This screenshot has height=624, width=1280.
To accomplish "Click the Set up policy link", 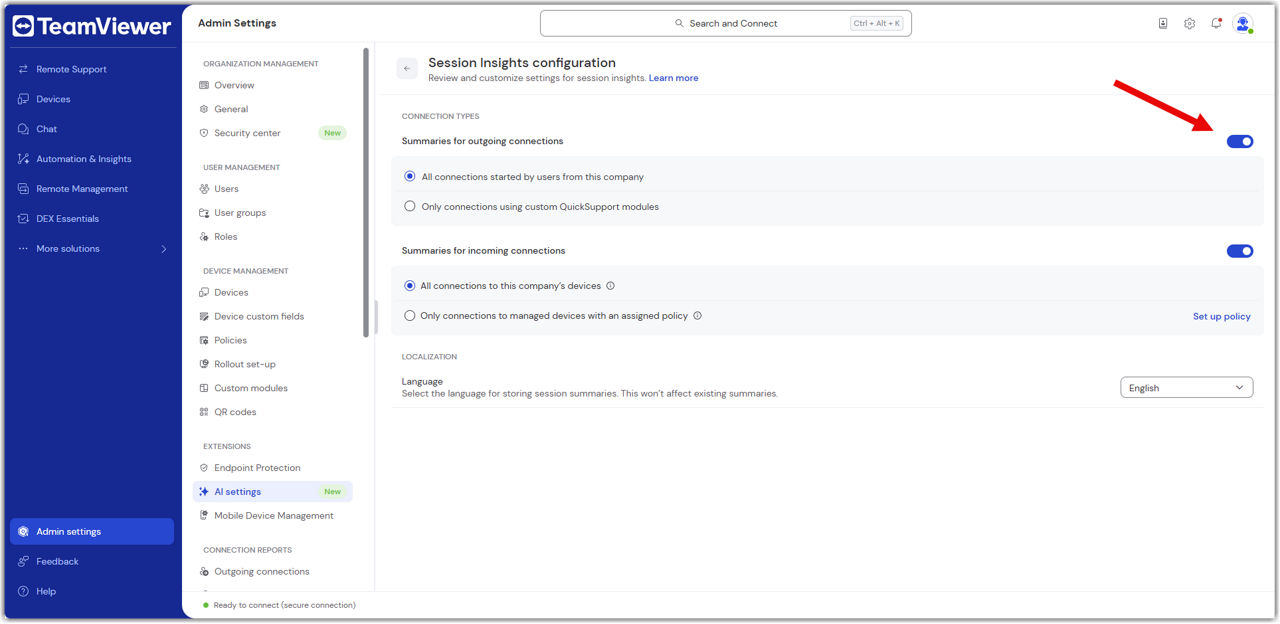I will (x=1222, y=316).
